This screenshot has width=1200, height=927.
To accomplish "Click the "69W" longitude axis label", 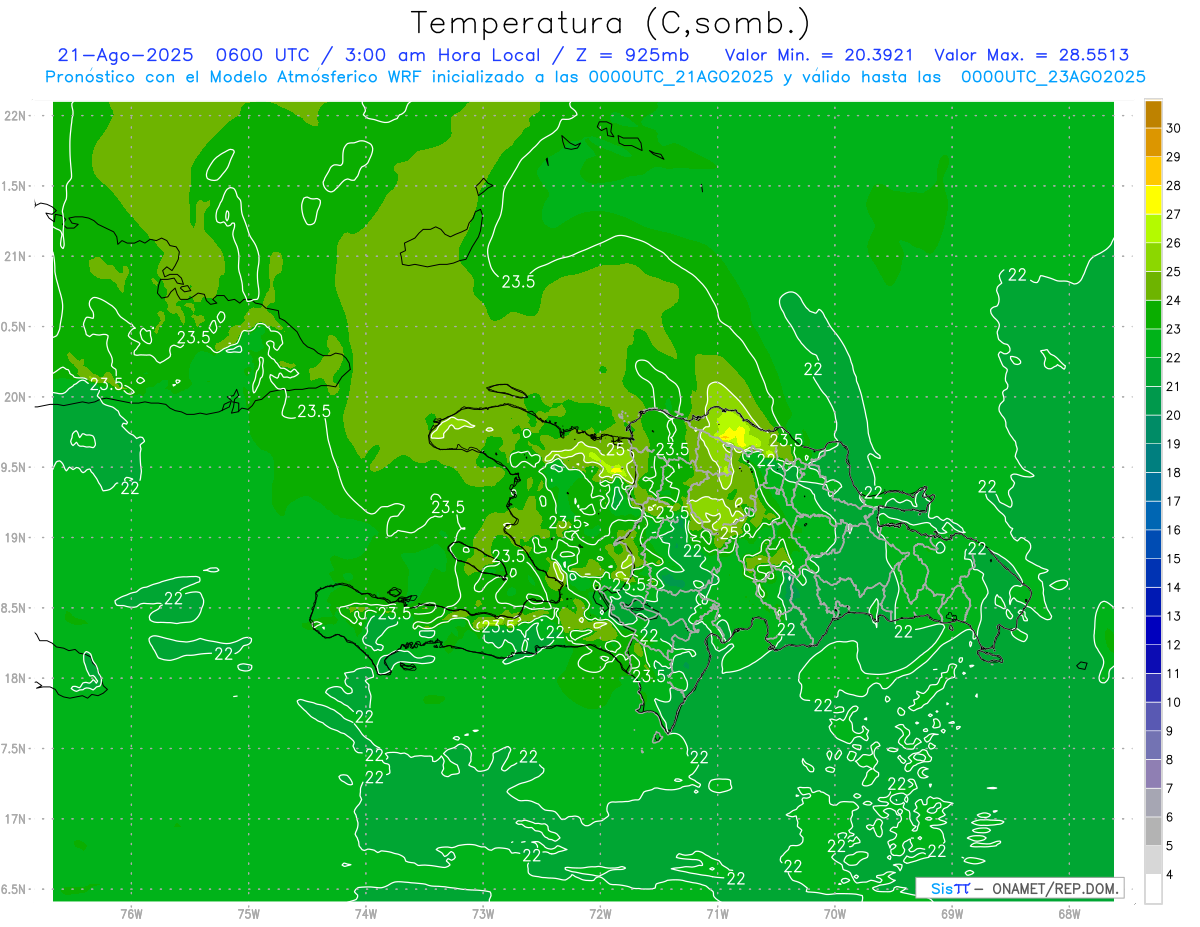I will pyautogui.click(x=952, y=914).
